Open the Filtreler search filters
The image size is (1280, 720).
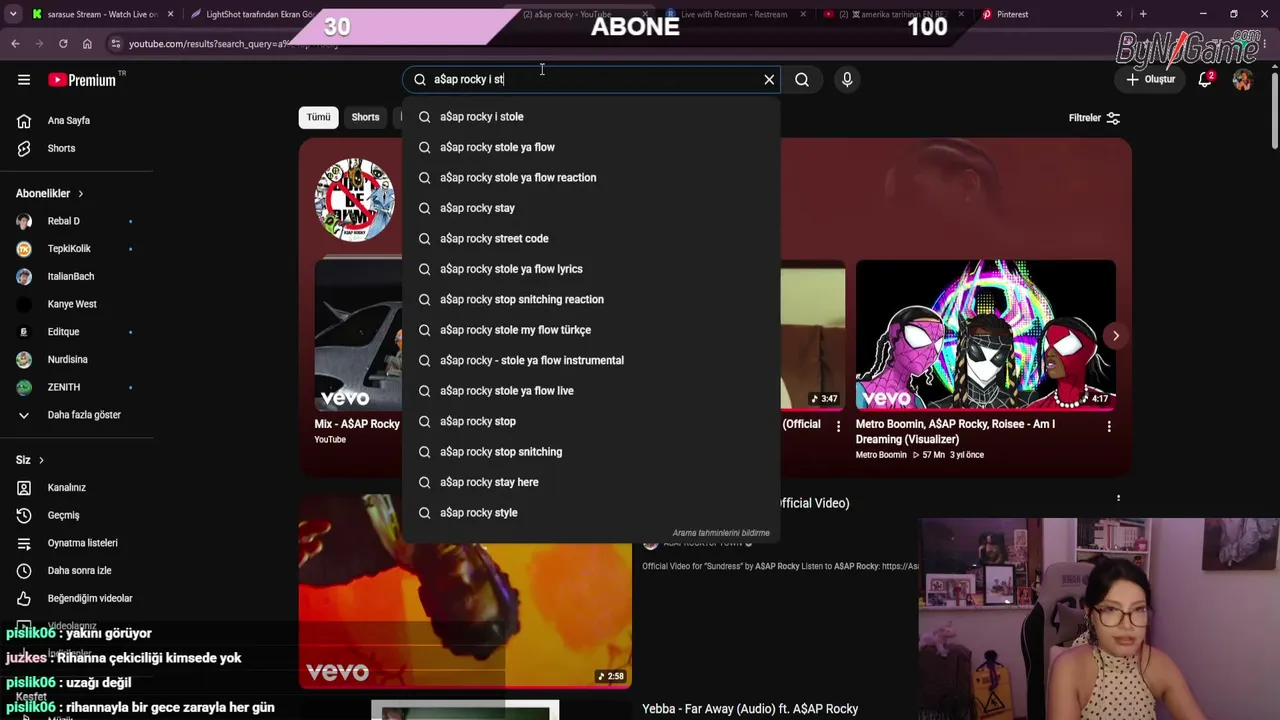pos(1094,118)
